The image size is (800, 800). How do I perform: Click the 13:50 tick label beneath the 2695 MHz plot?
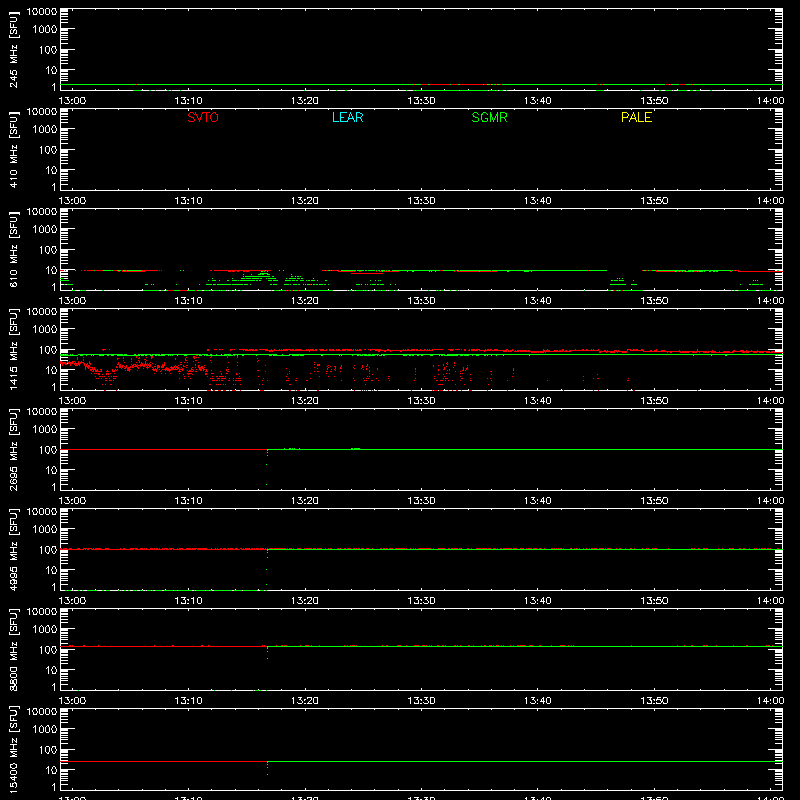click(x=654, y=501)
